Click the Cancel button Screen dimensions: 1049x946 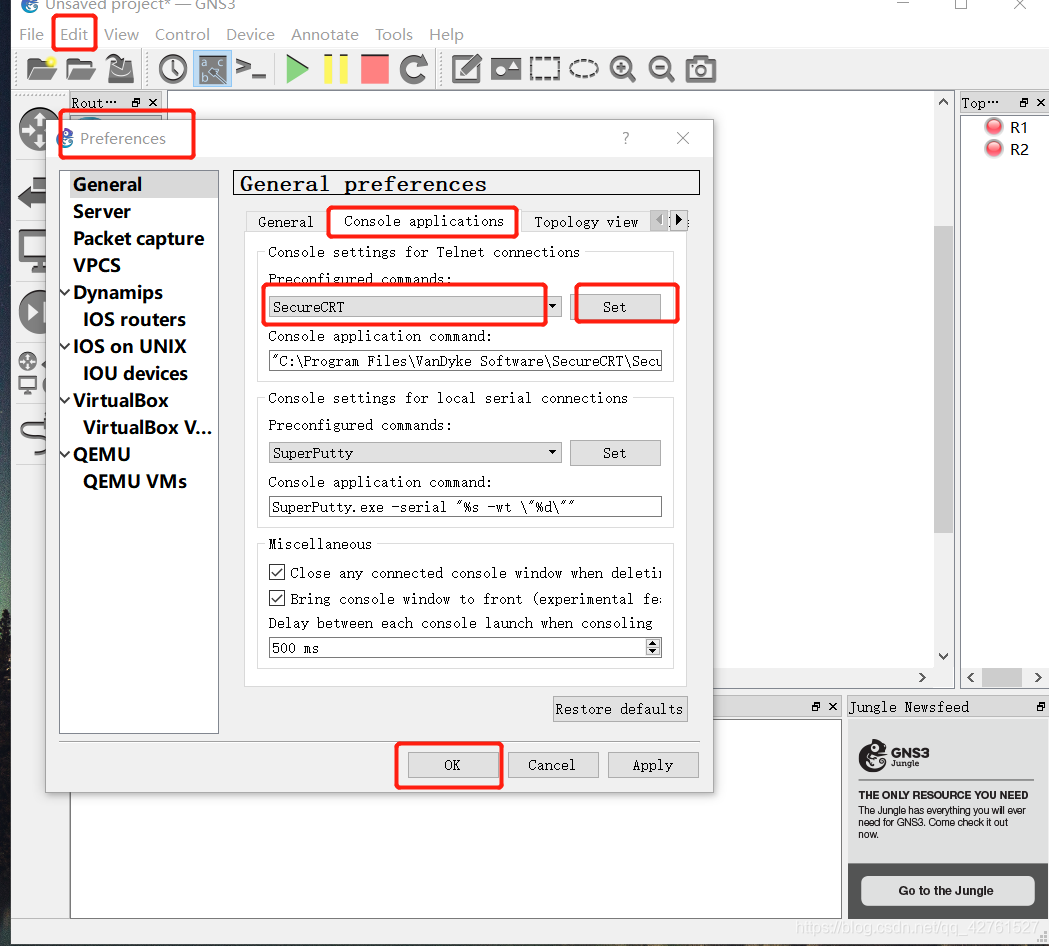[x=553, y=765]
